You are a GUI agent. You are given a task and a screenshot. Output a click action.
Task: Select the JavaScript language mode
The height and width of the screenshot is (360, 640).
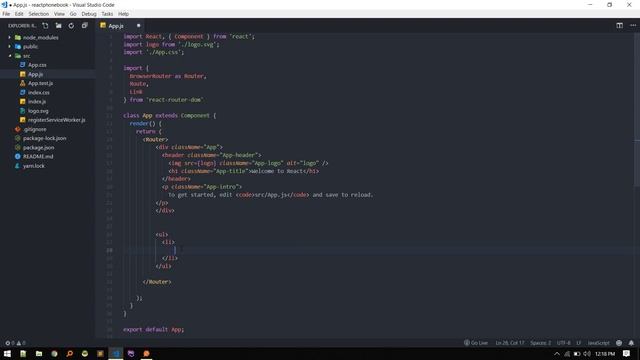pyautogui.click(x=598, y=343)
